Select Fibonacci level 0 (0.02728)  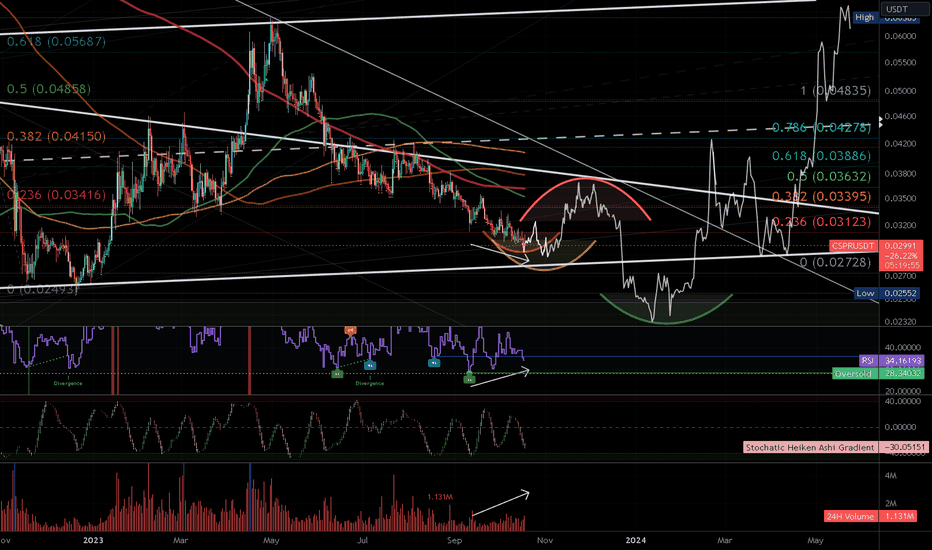pyautogui.click(x=836, y=262)
